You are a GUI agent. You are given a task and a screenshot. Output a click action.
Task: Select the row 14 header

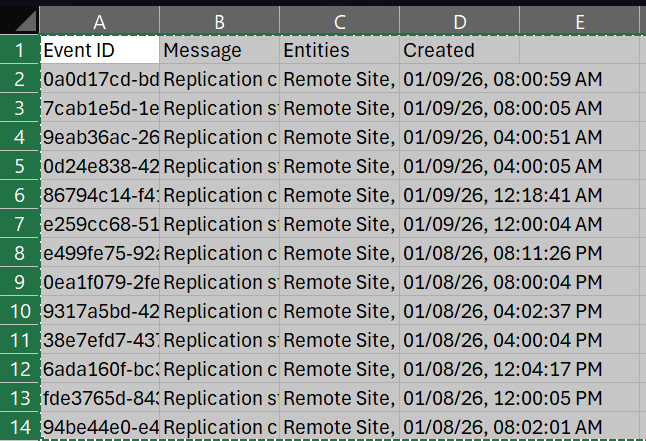click(x=19, y=426)
